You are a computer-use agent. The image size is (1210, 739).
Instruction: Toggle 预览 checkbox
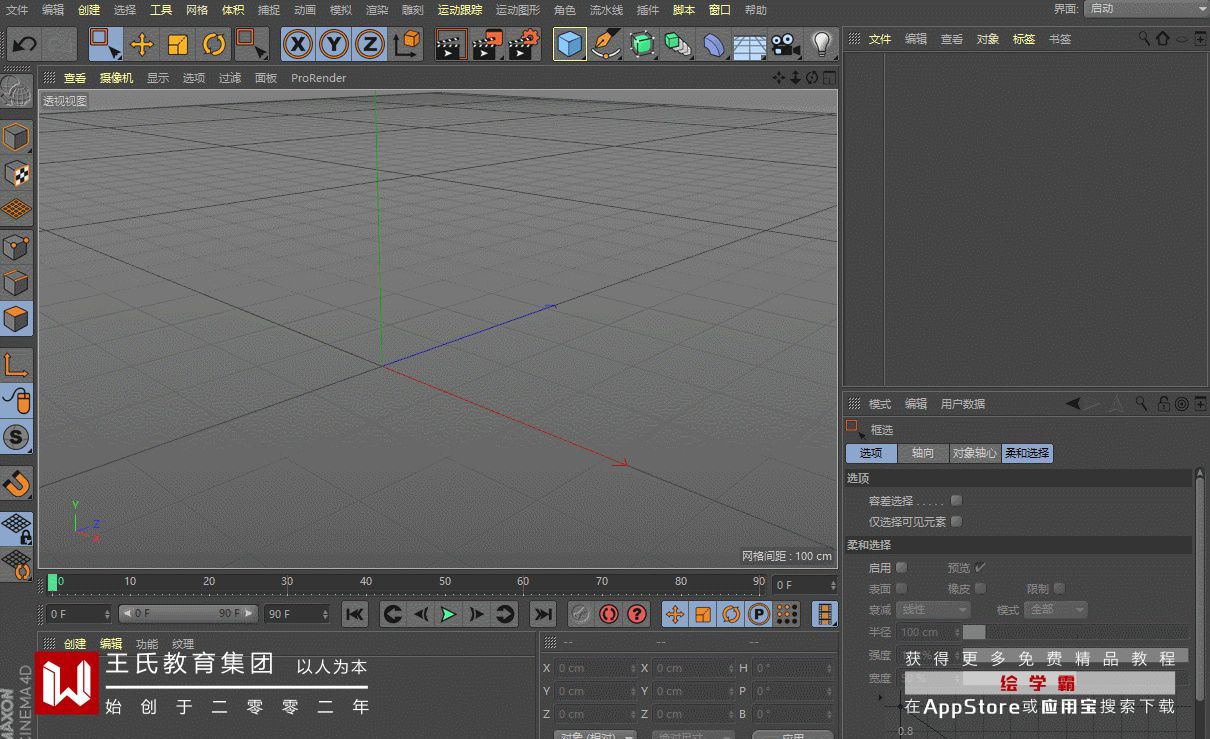click(x=981, y=567)
